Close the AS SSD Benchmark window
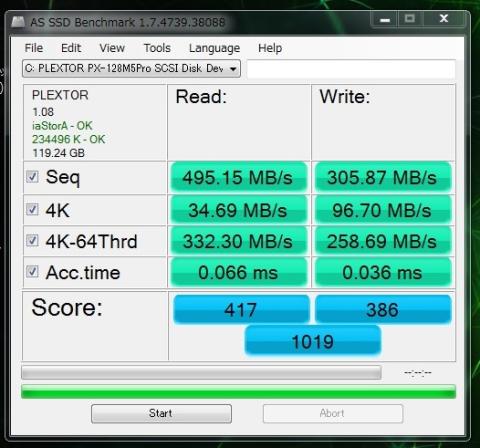Image resolution: width=480 pixels, height=448 pixels. pos(444,19)
